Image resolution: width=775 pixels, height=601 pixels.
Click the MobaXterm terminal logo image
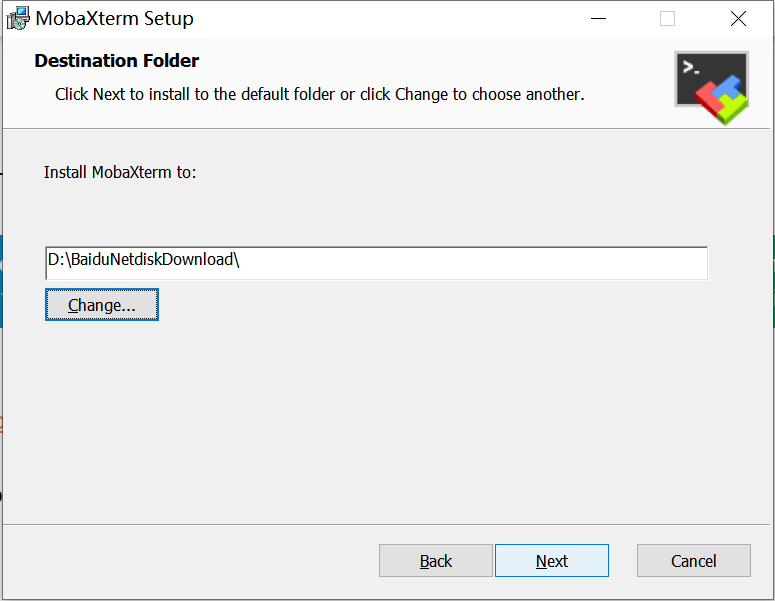(712, 88)
